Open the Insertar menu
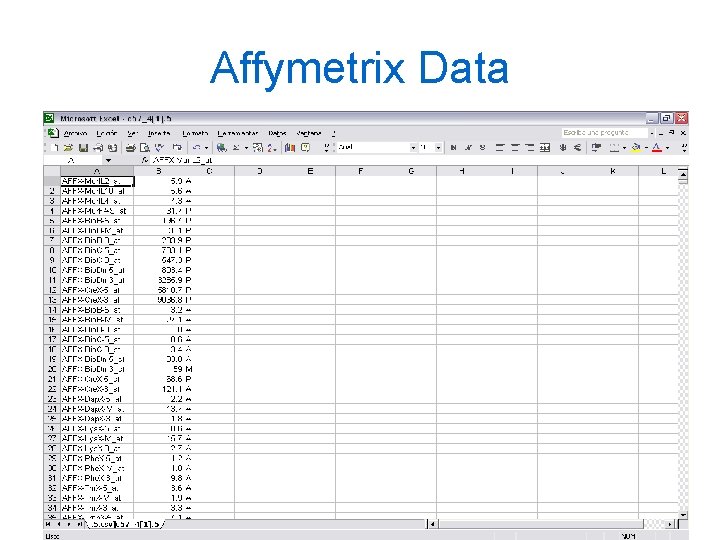Screen dimensions: 720x540 159,133
